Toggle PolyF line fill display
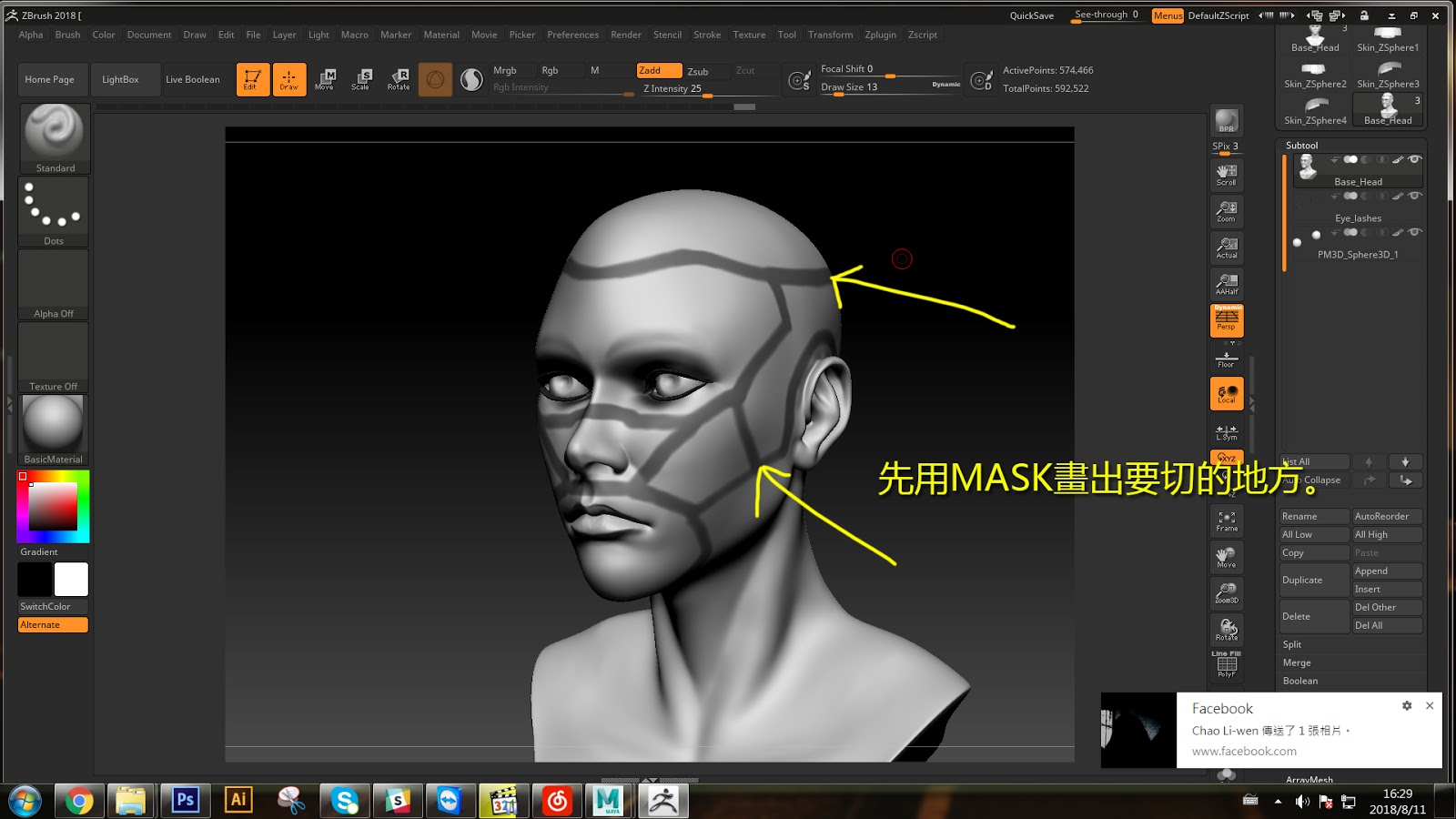Screen dimensions: 1456x819 (x=1227, y=664)
